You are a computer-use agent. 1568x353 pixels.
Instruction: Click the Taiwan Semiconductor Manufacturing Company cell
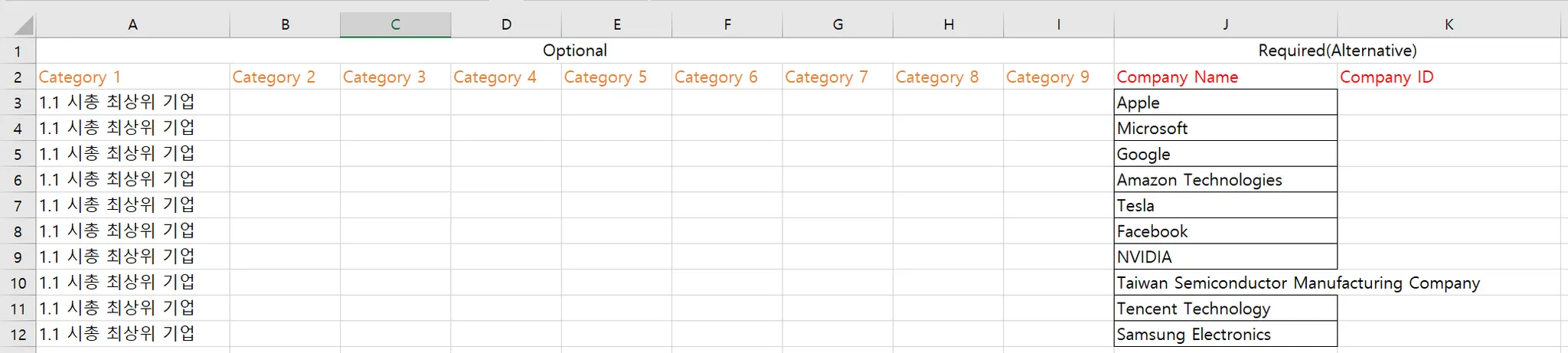pyautogui.click(x=1225, y=283)
